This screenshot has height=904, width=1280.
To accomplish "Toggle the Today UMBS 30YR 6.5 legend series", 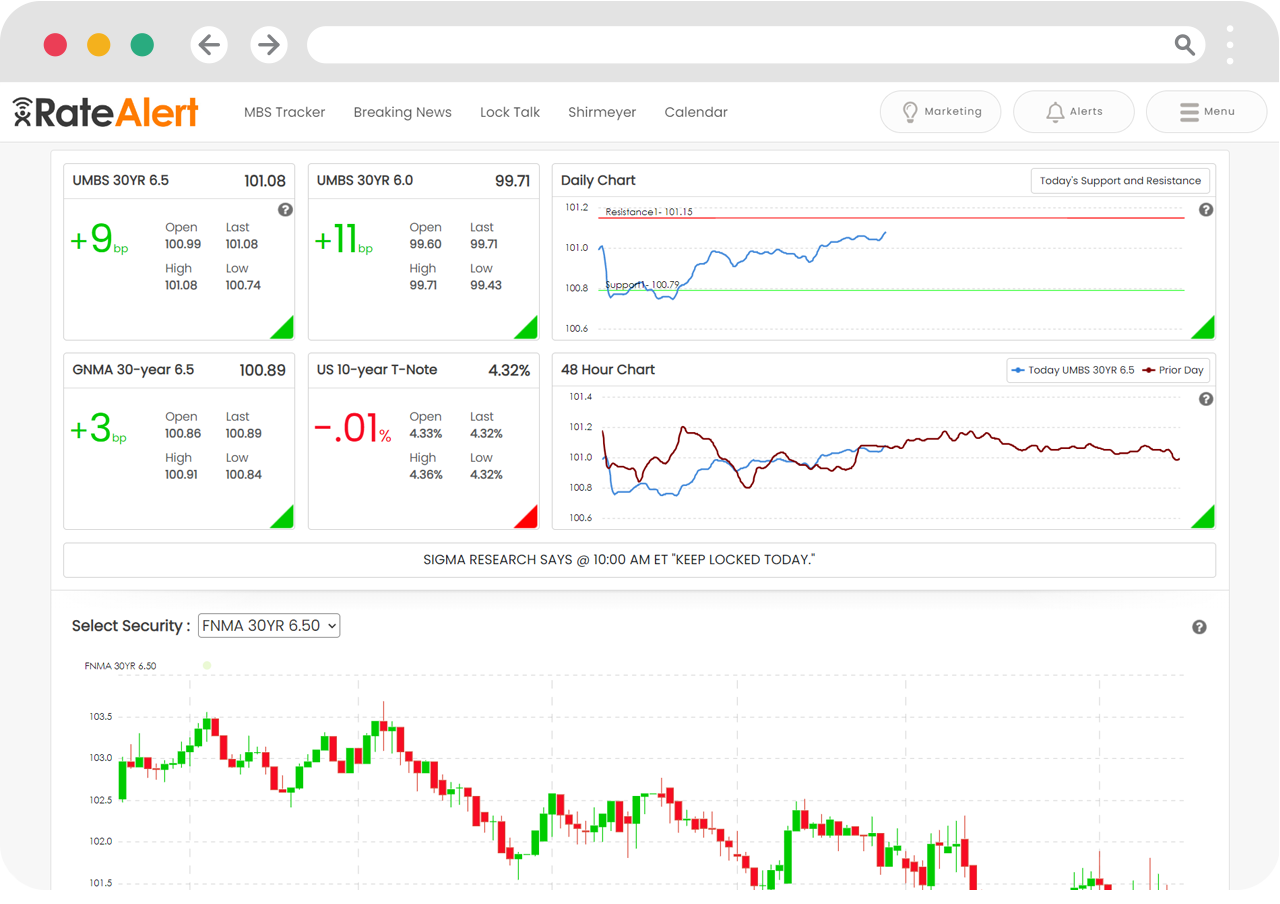I will coord(1073,370).
